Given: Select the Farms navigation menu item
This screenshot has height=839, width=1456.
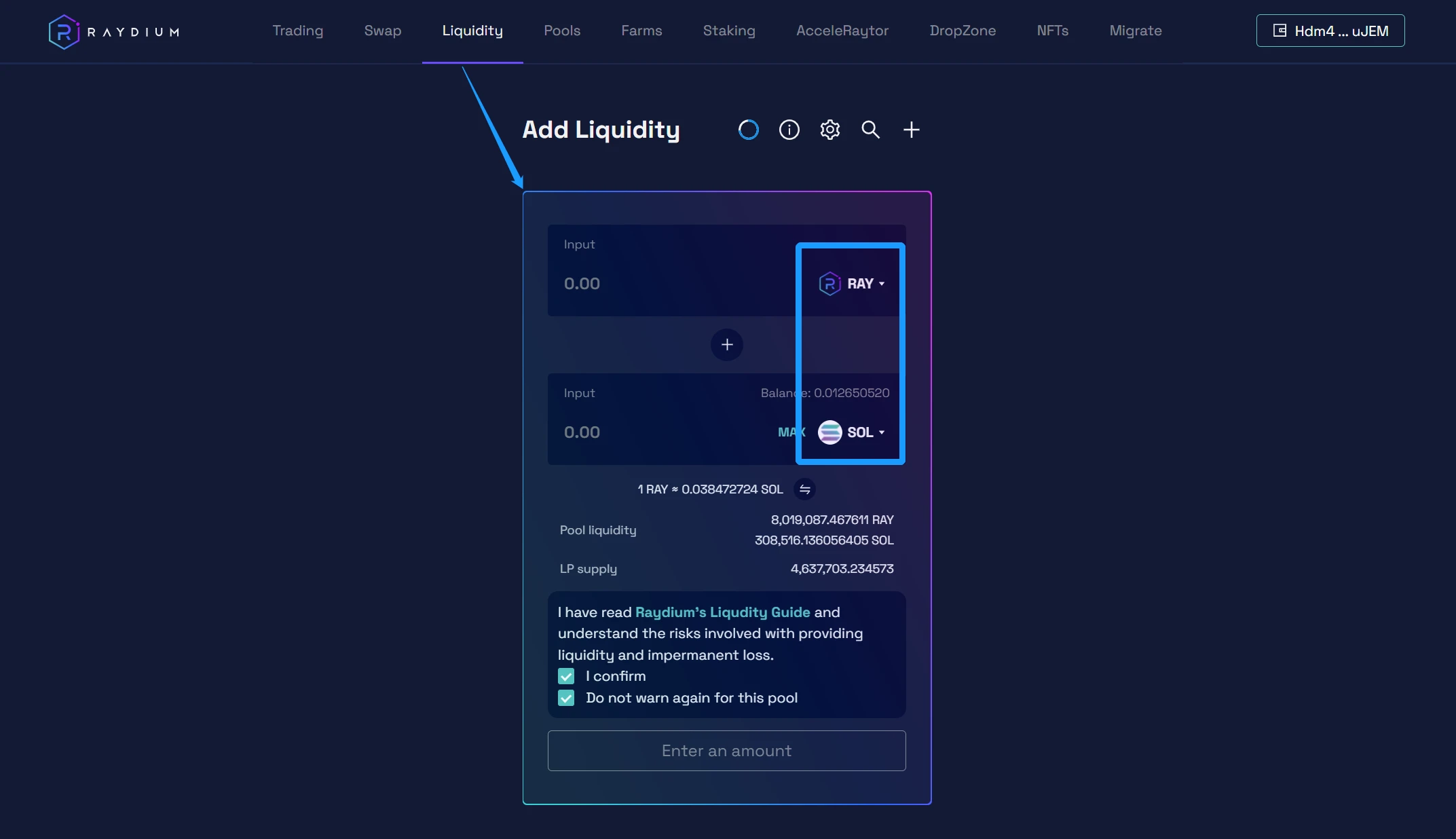Looking at the screenshot, I should click(641, 30).
